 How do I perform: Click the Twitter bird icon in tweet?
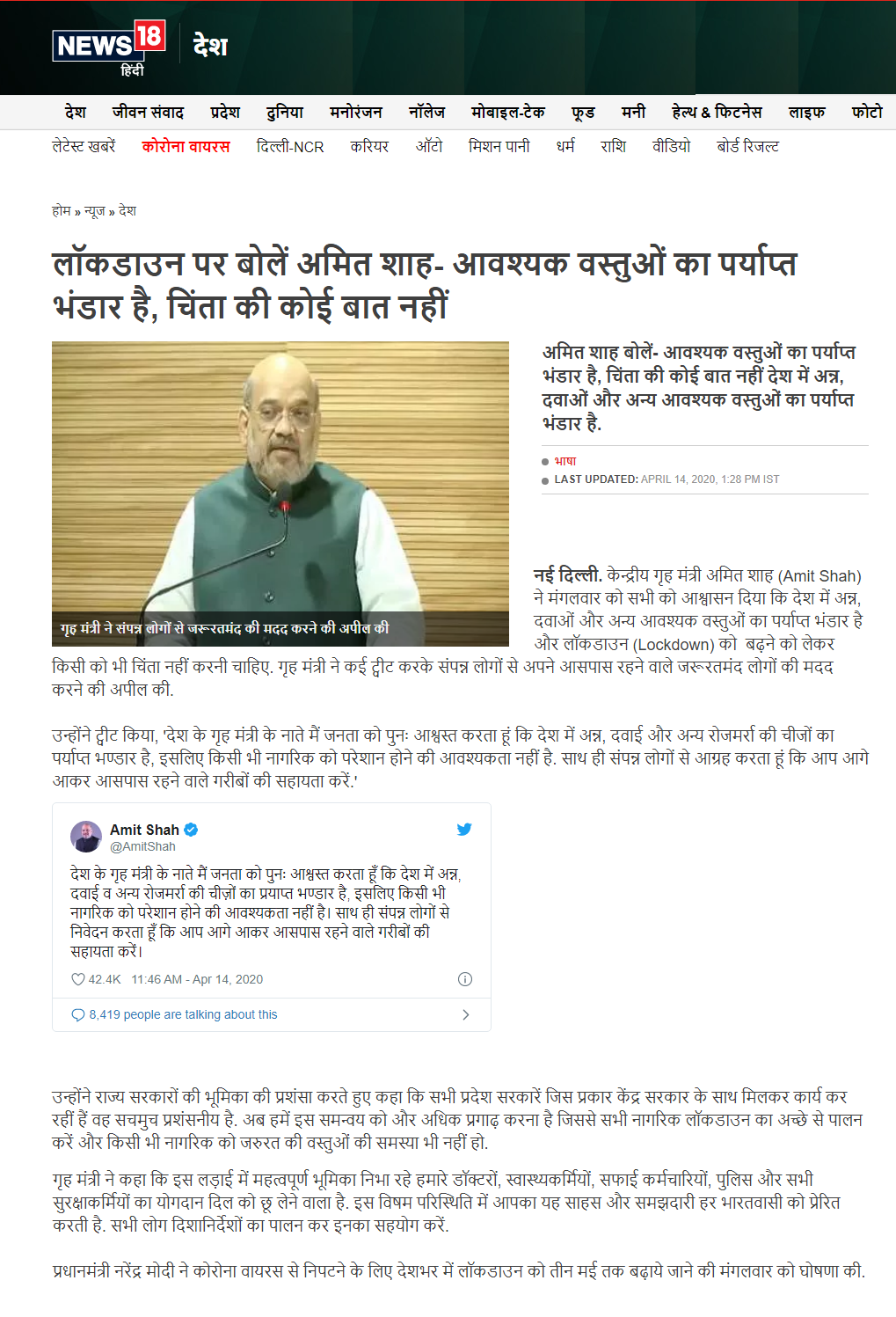(x=464, y=829)
